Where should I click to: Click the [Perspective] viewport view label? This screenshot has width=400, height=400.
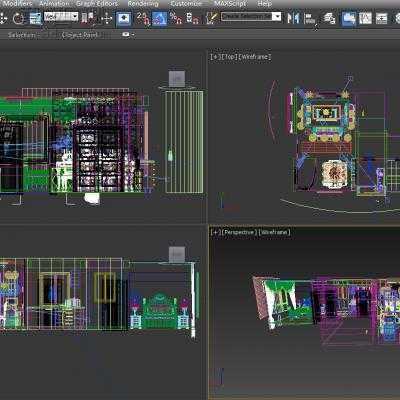(240, 232)
